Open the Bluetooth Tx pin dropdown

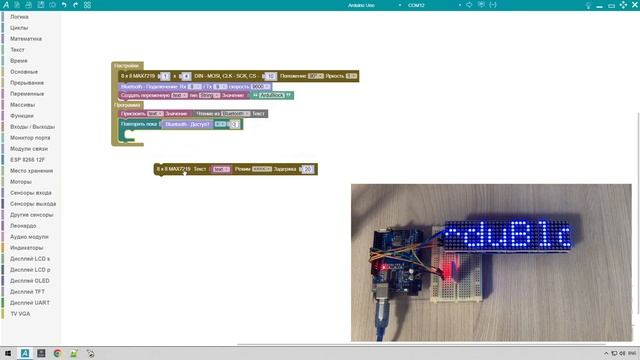click(x=220, y=87)
